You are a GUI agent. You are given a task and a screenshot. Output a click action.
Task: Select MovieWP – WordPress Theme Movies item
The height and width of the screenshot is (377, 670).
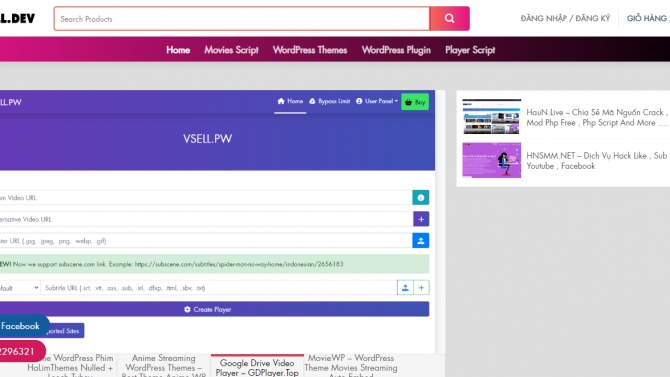coord(351,366)
